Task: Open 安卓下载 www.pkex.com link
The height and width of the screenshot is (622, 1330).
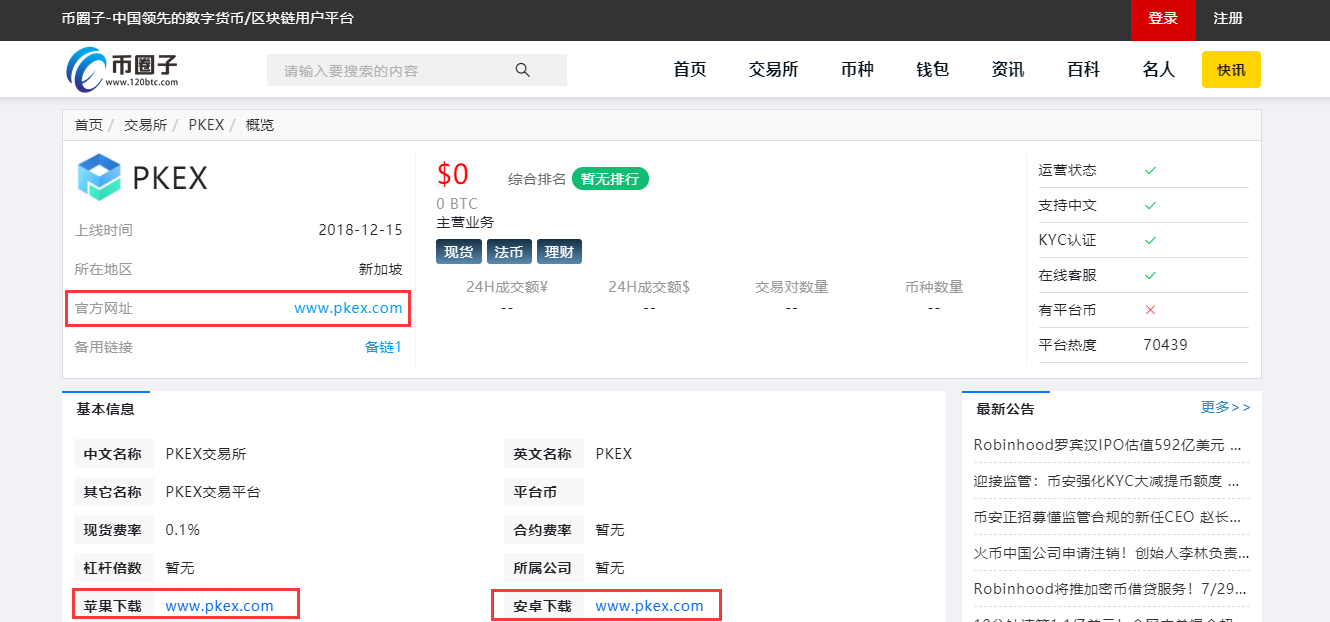Action: click(649, 606)
